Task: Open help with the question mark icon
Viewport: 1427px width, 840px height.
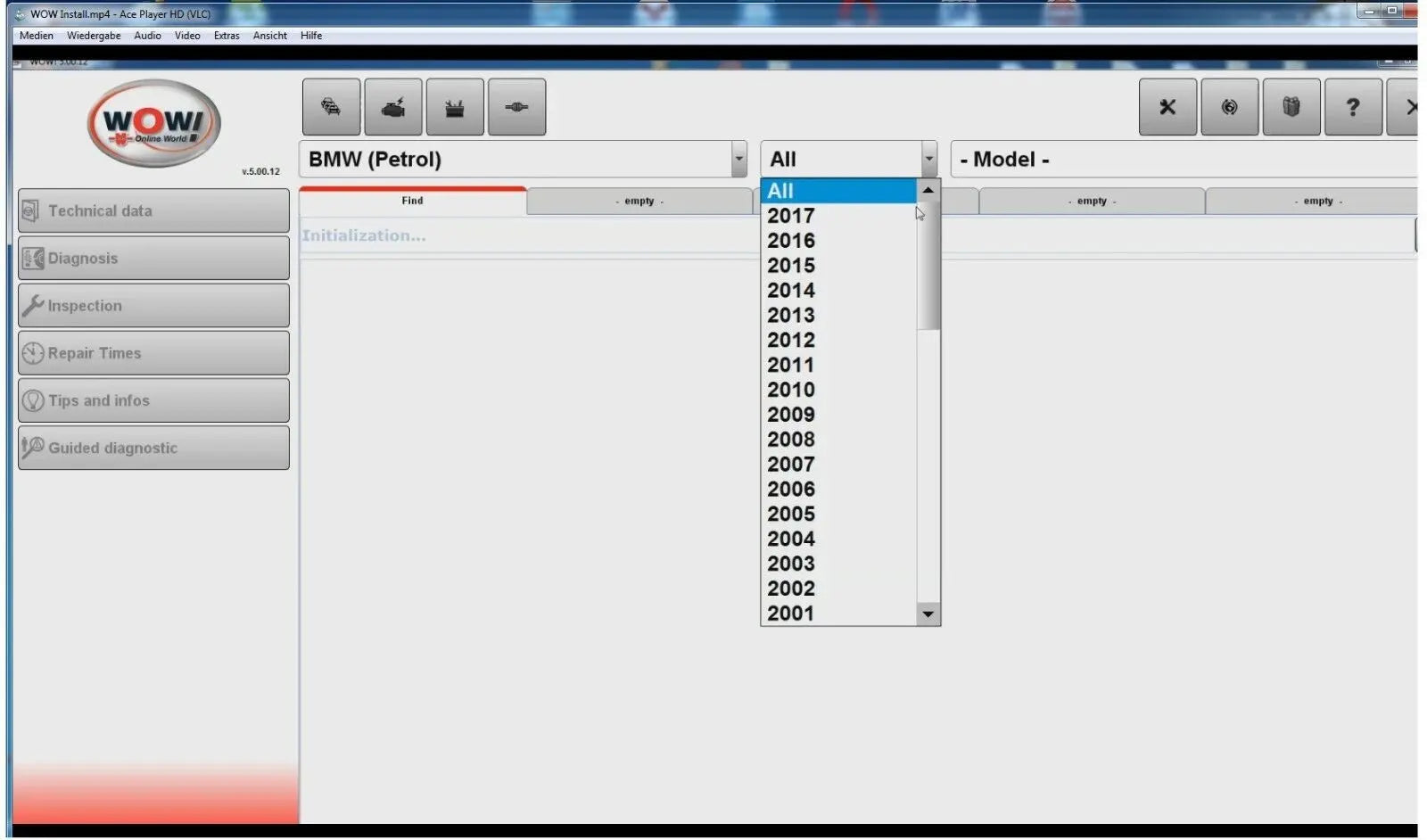Action: point(1353,107)
